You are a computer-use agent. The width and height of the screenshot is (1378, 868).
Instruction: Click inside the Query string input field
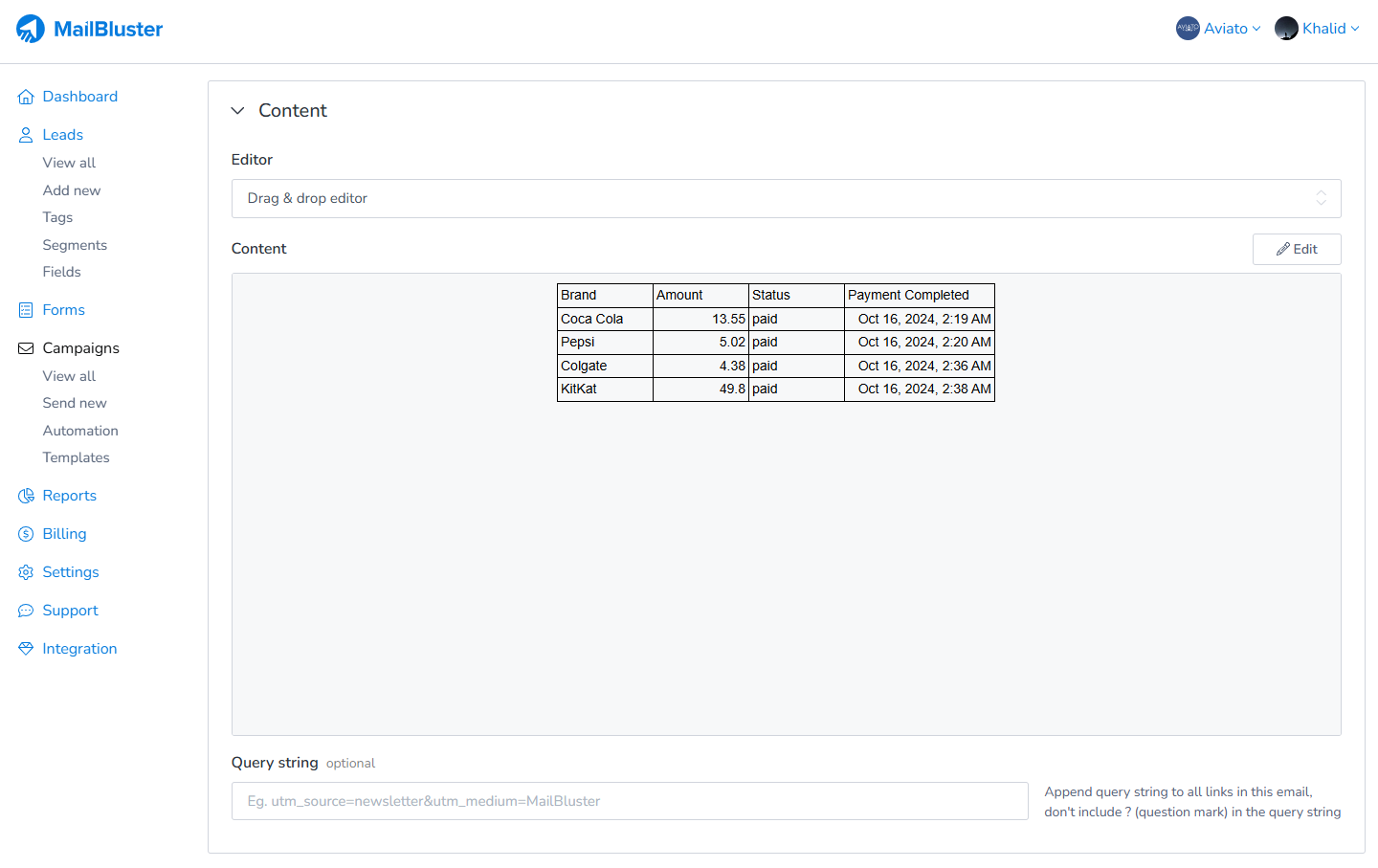[x=630, y=801]
